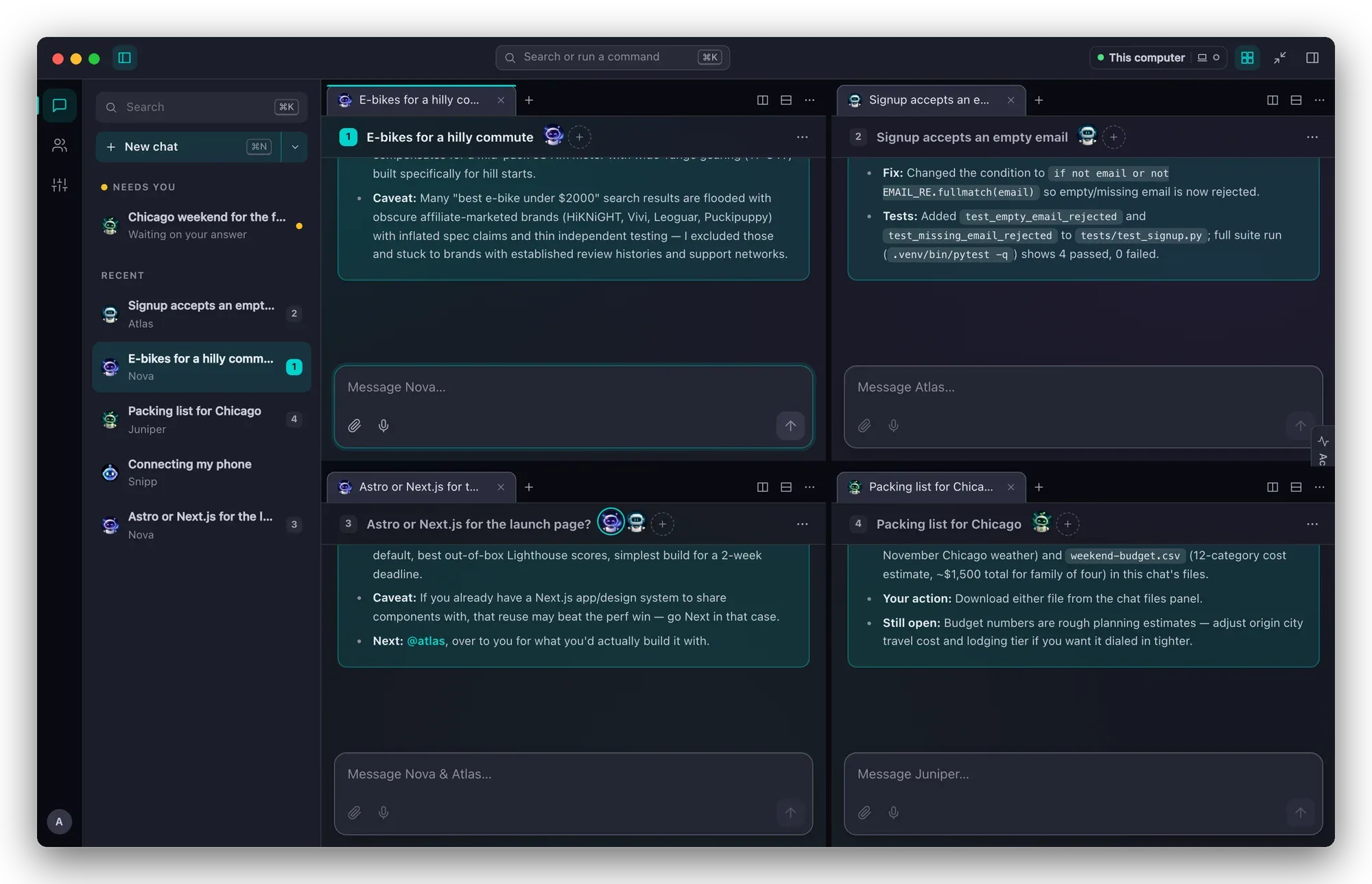1372x884 pixels.
Task: Send message in the Message Nova box
Action: click(790, 426)
